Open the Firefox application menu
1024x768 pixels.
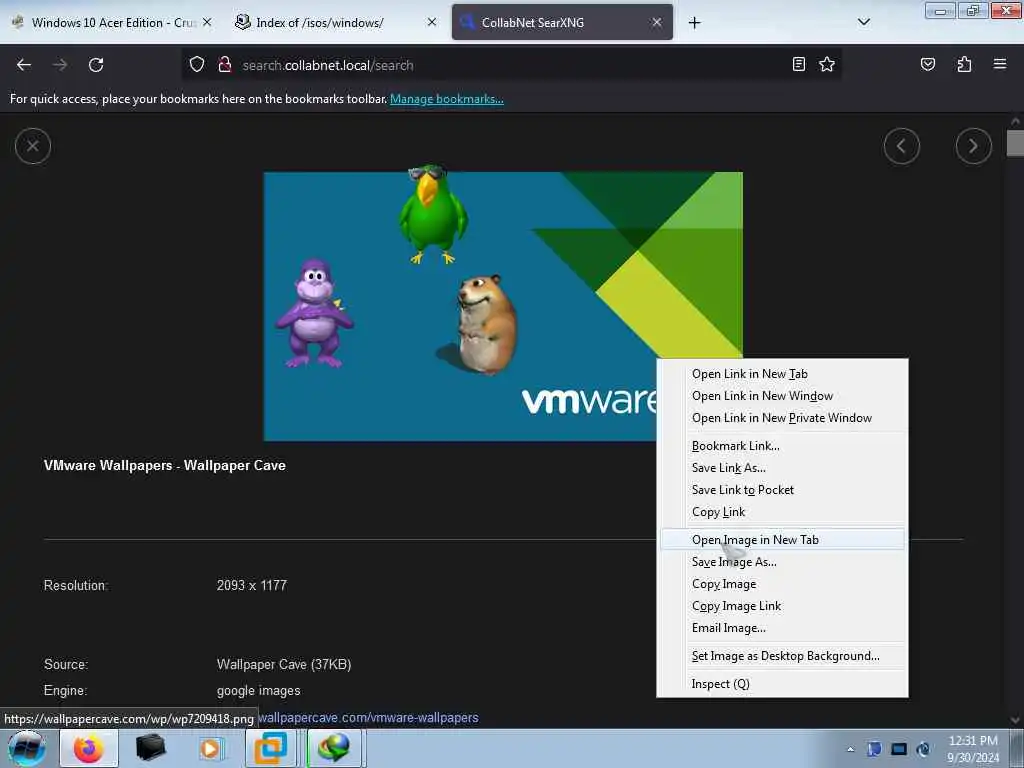click(999, 64)
